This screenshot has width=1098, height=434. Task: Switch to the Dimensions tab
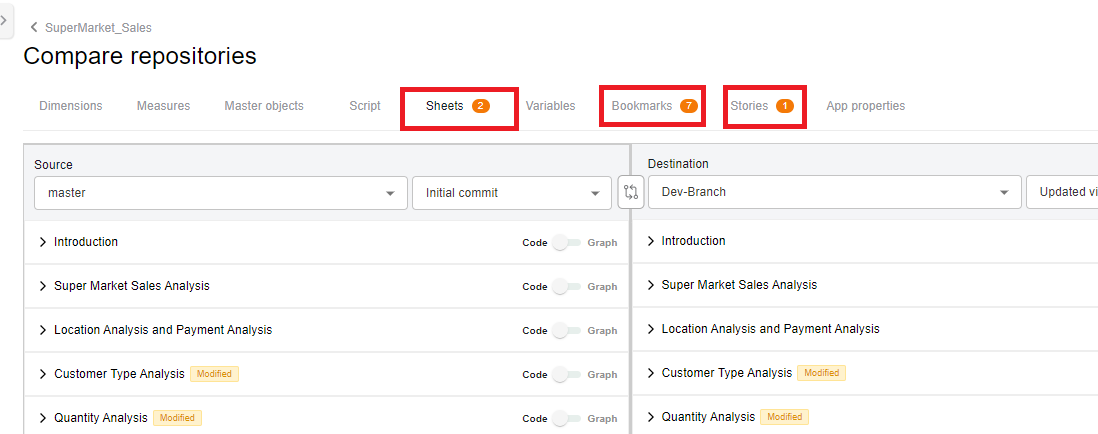coord(70,106)
